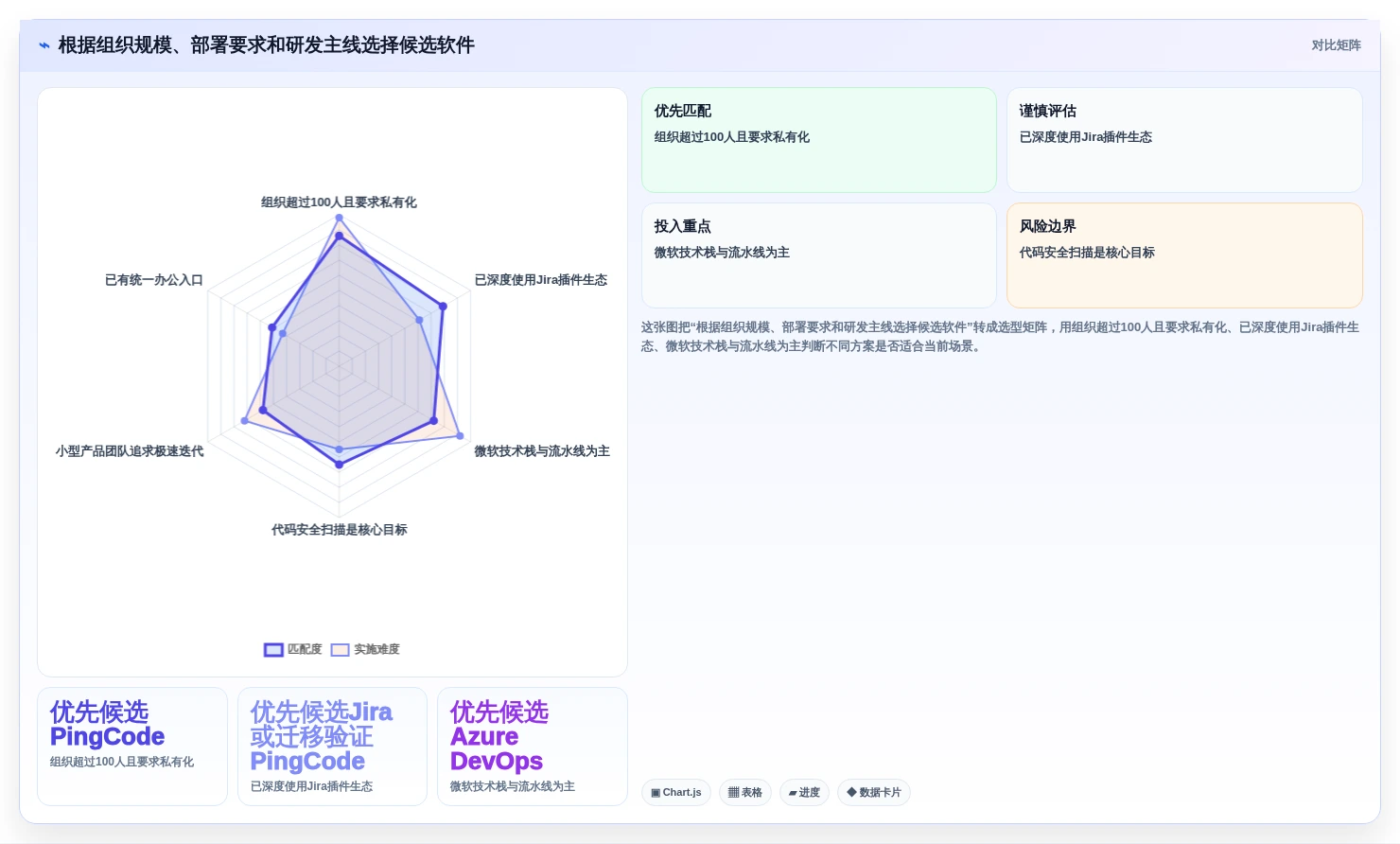The height and width of the screenshot is (844, 1400).
Task: Toggle the 实施难度 legend swatch
Action: point(340,650)
